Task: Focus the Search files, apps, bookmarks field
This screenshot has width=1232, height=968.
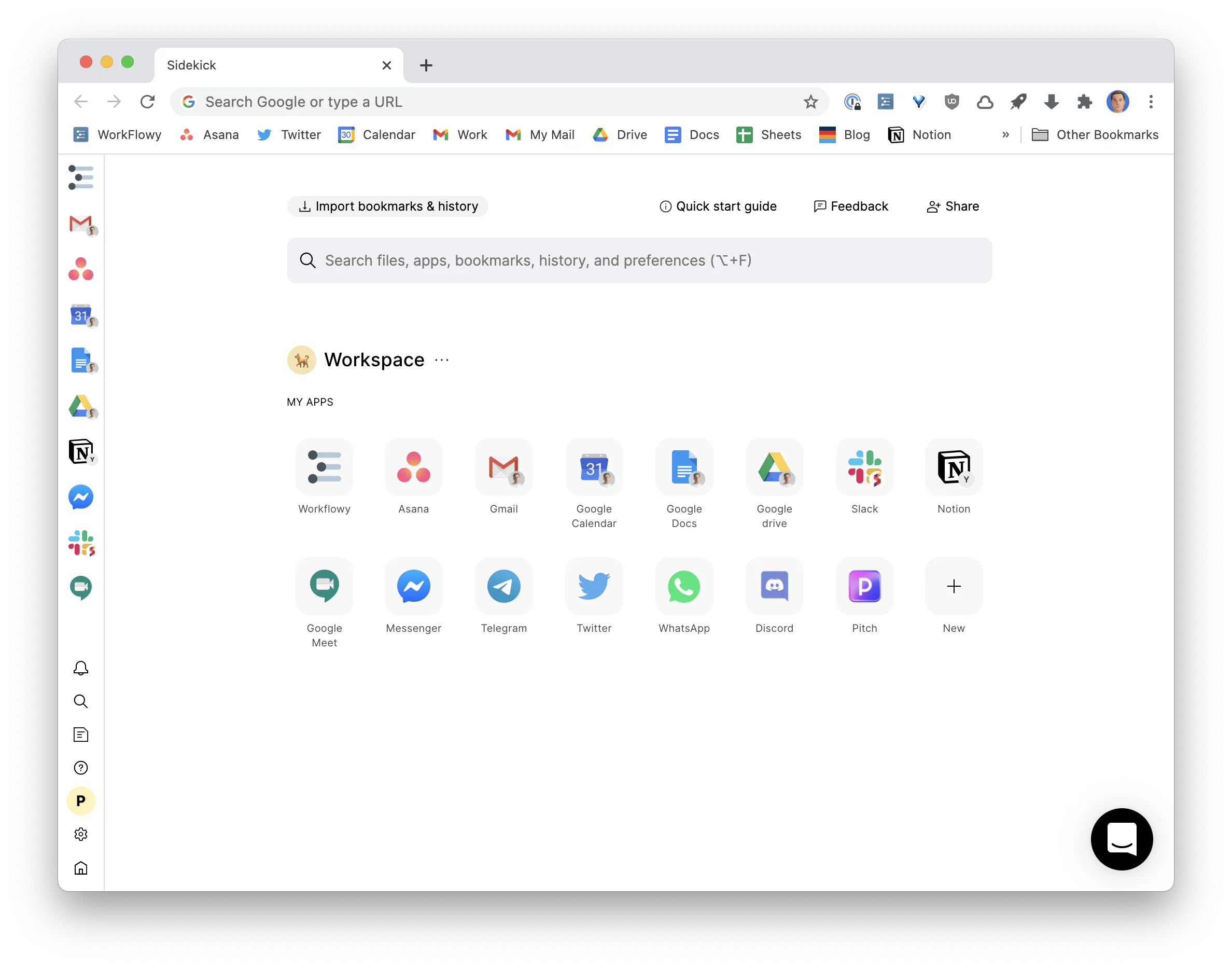Action: 639,261
